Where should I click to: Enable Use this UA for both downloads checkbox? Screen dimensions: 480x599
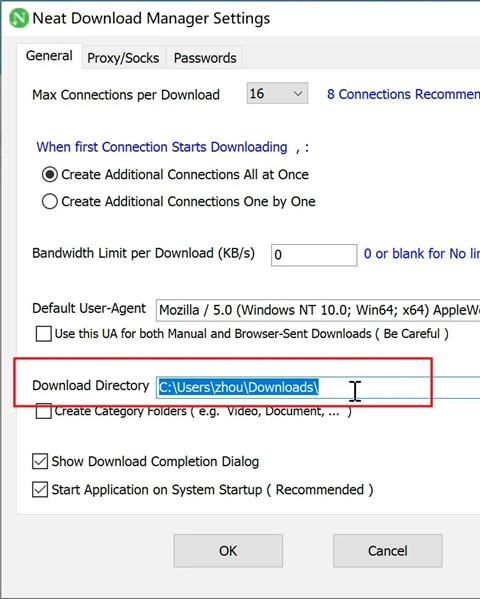tap(44, 333)
